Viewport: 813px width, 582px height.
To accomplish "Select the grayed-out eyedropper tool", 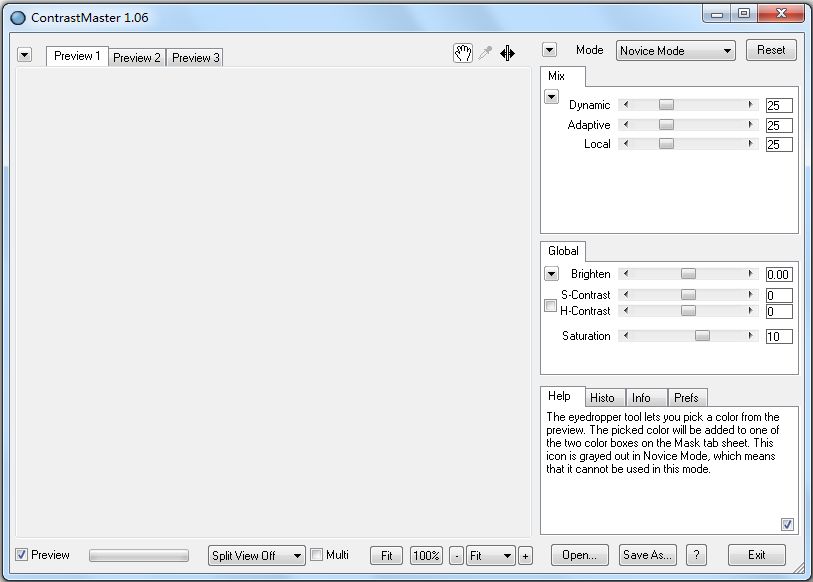I will [x=485, y=53].
